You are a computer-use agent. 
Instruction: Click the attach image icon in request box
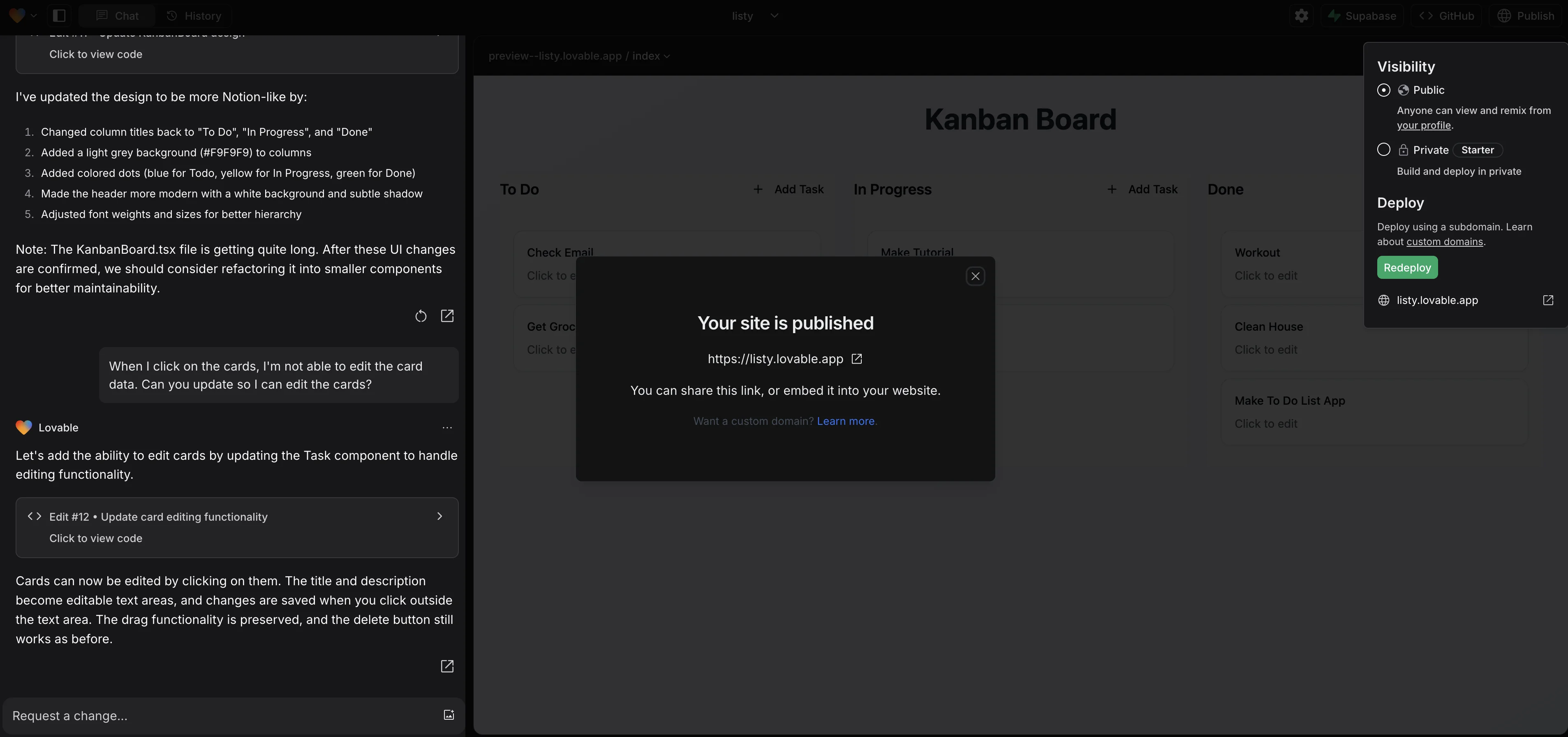[449, 715]
